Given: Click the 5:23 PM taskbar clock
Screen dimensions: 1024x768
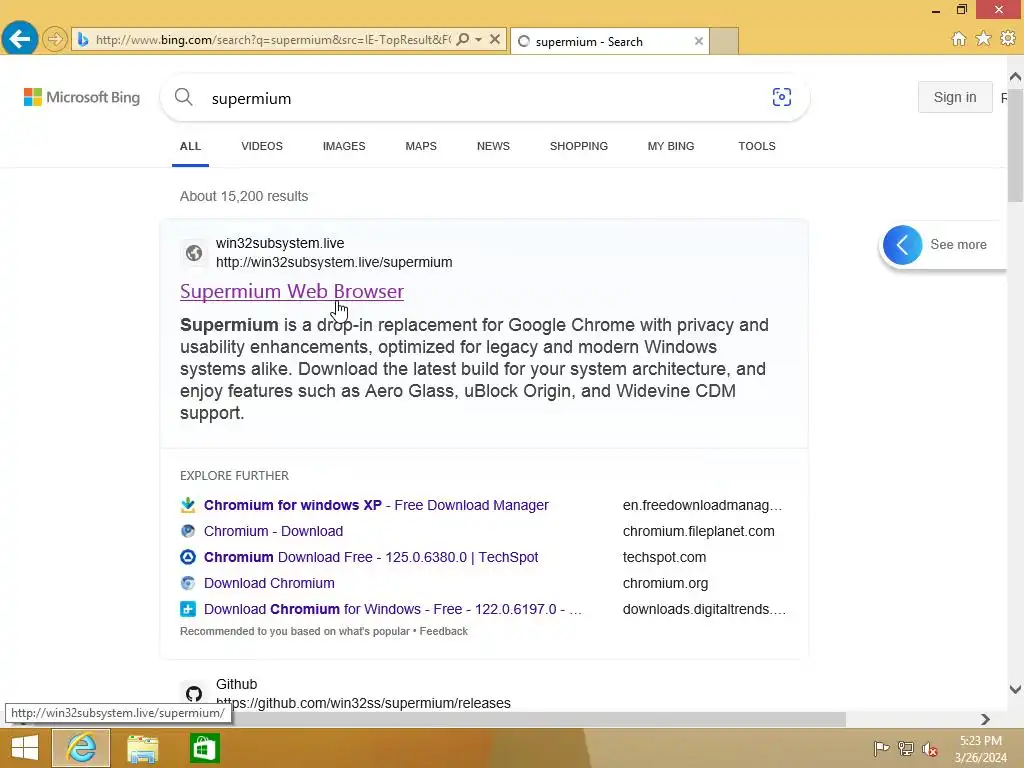Looking at the screenshot, I should [980, 741].
